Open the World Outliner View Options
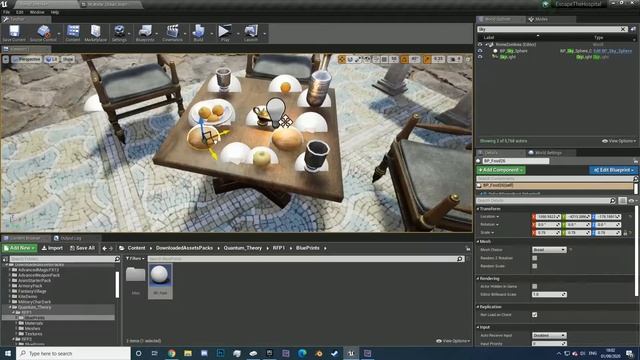 [x=619, y=141]
